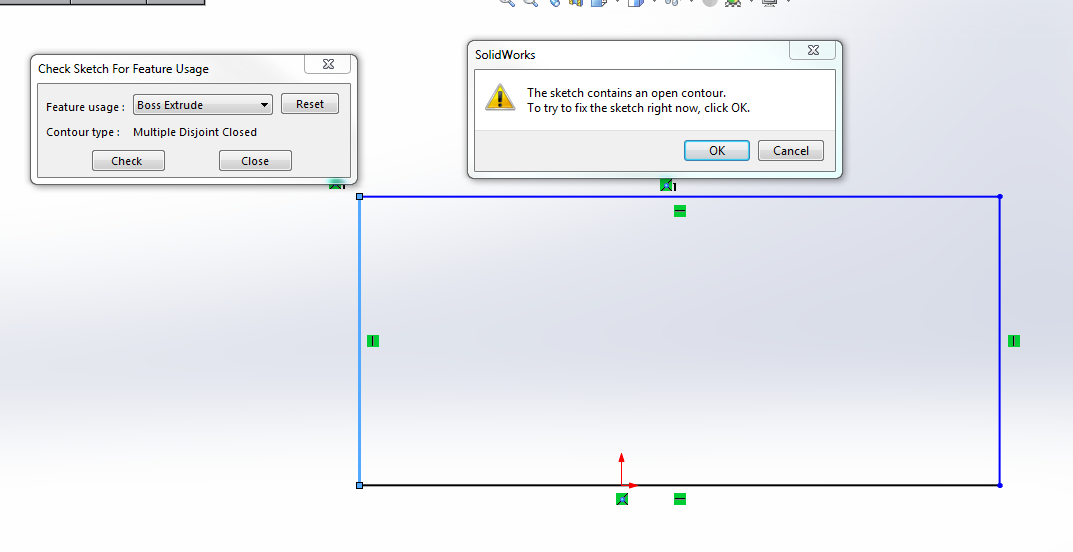Click the Close button in Check Sketch dialog
Image resolution: width=1073 pixels, height=552 pixels.
coord(255,161)
